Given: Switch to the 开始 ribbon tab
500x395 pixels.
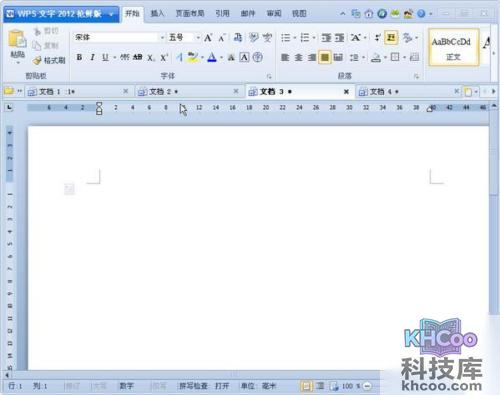Looking at the screenshot, I should click(132, 14).
